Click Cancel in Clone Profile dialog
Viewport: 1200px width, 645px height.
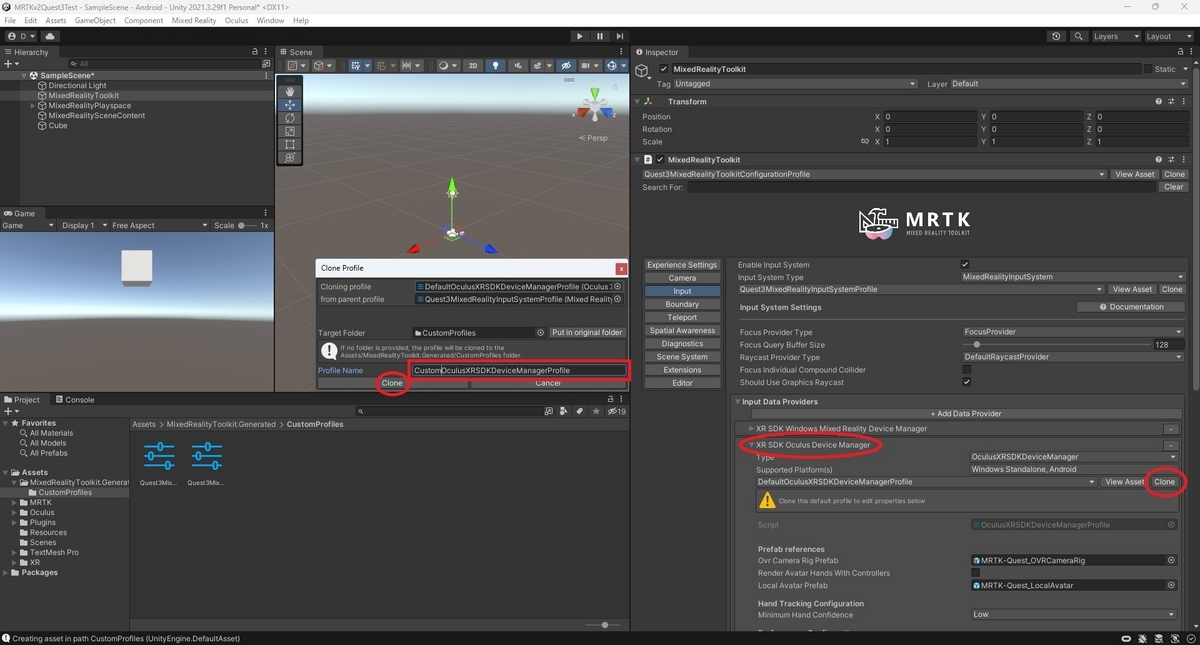pyautogui.click(x=548, y=383)
